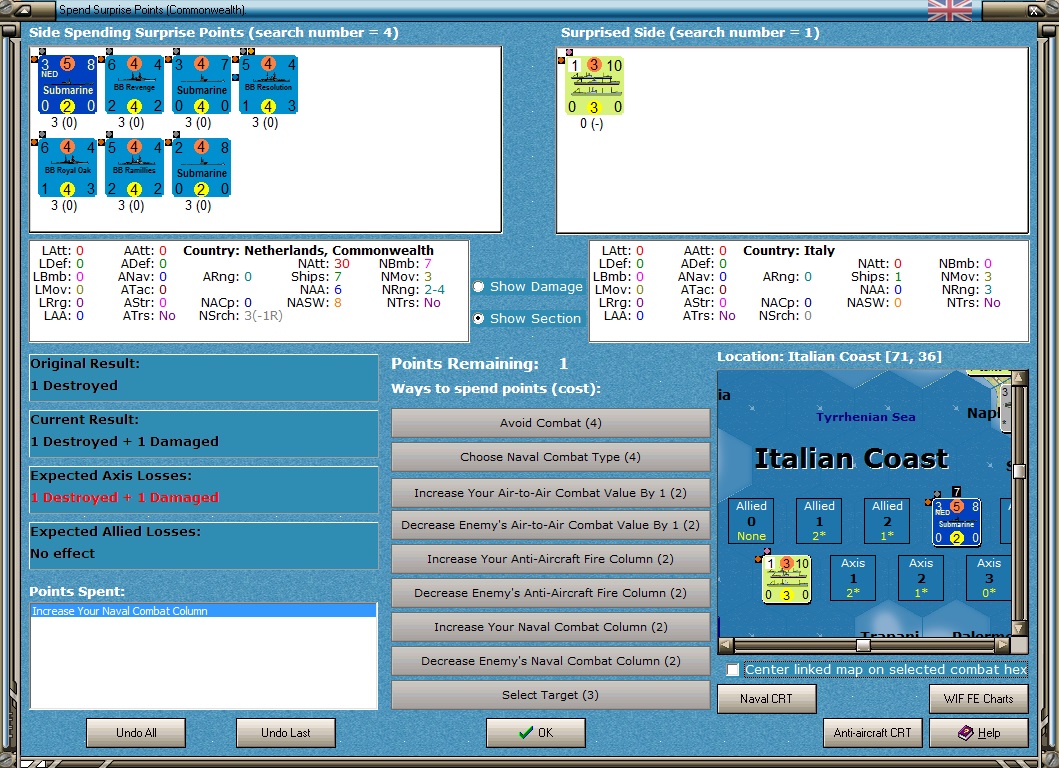Select the BB Ramillies battleship counter
The width and height of the screenshot is (1059, 768).
click(134, 168)
